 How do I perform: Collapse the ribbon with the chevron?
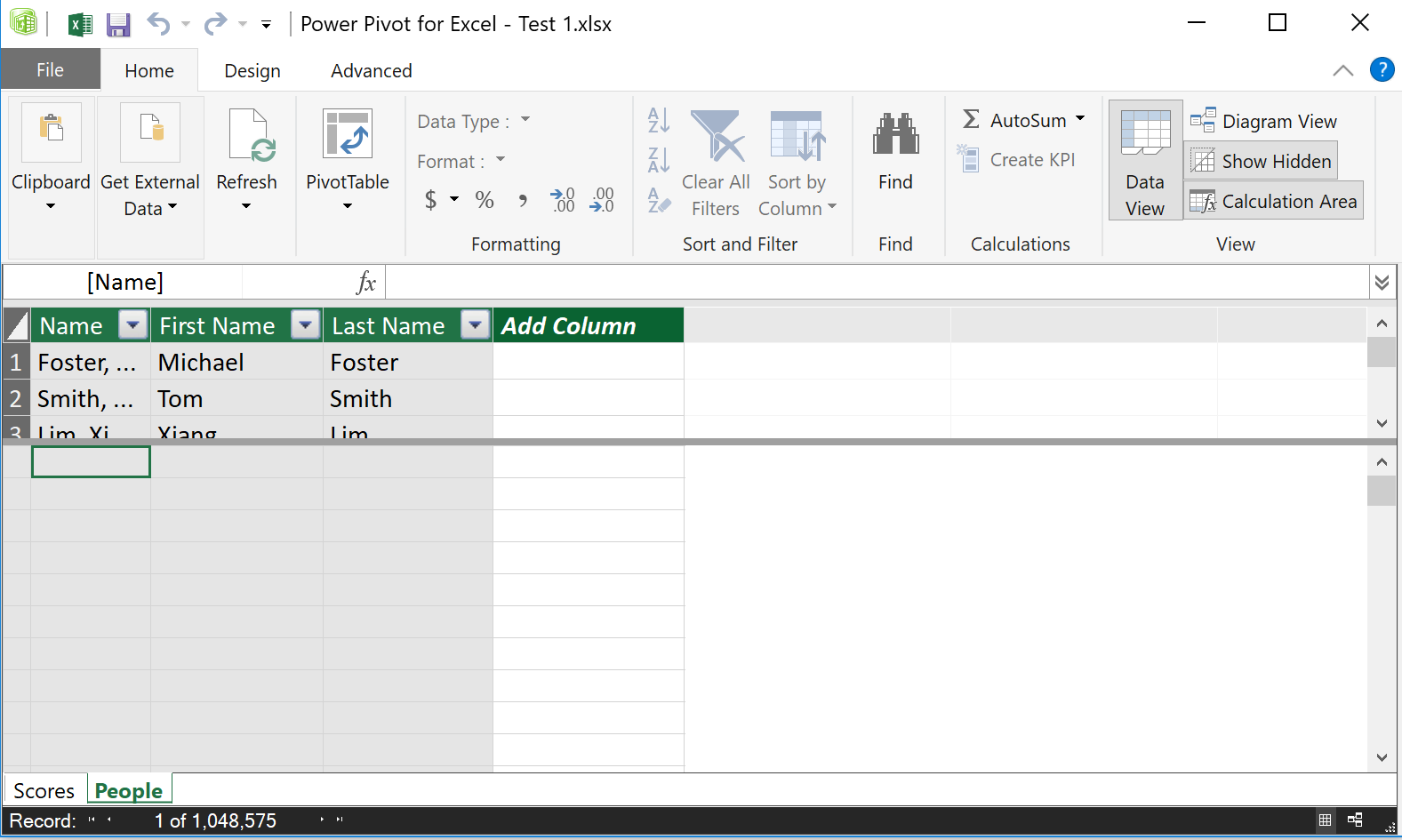pyautogui.click(x=1342, y=70)
